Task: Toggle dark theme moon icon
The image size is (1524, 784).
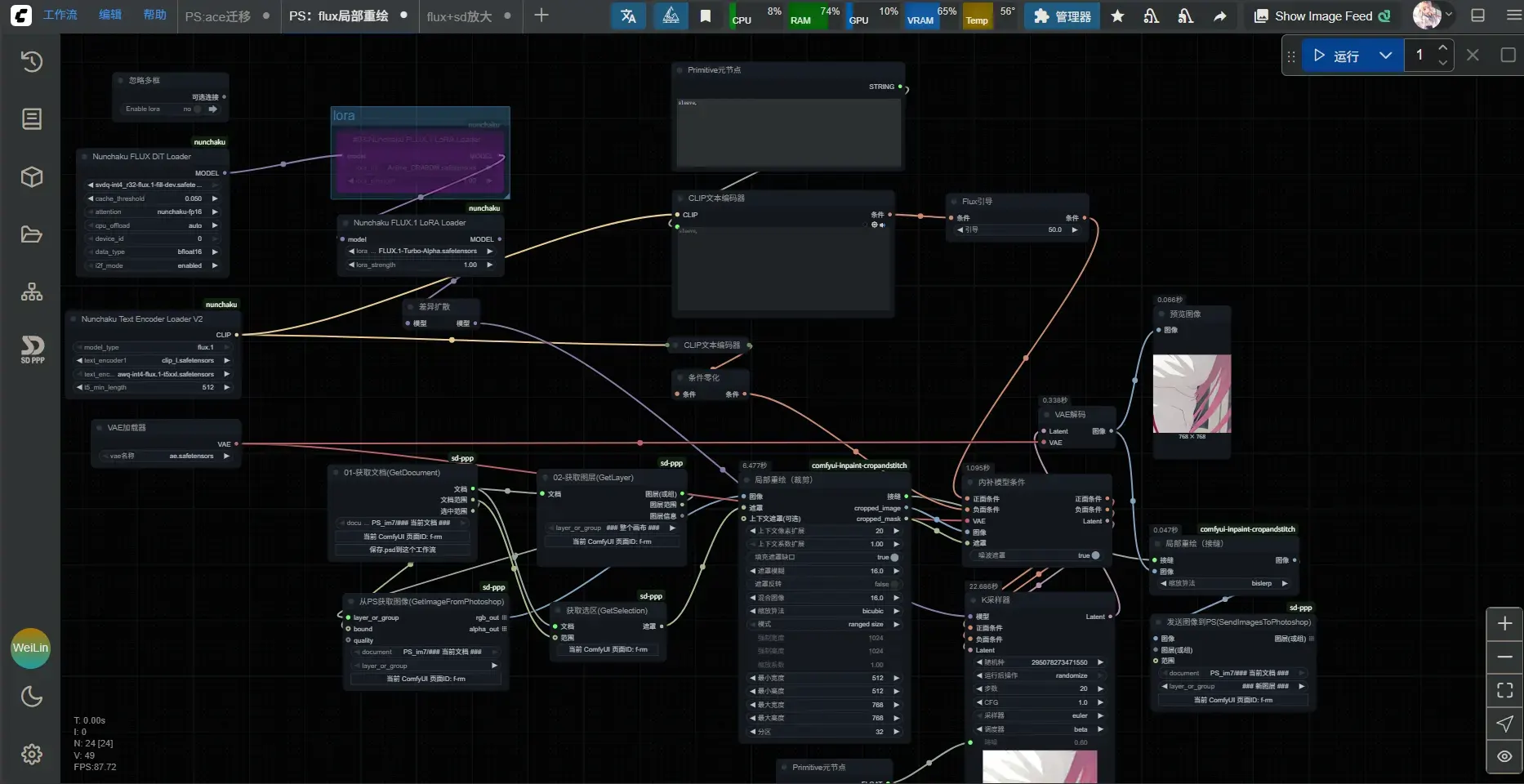Action: [31, 697]
